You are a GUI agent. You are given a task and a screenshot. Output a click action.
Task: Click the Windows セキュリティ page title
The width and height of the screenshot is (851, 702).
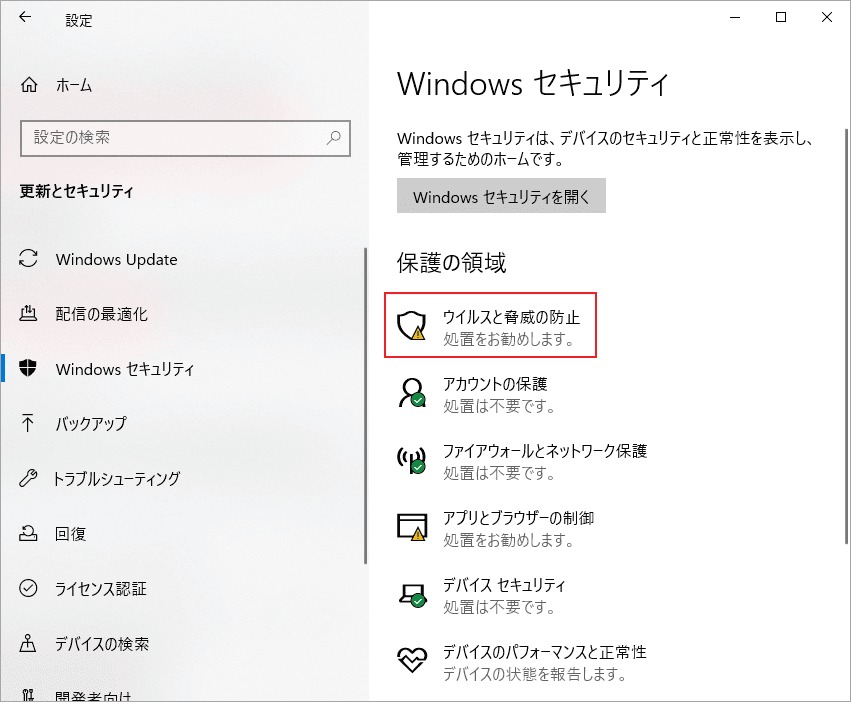[532, 84]
